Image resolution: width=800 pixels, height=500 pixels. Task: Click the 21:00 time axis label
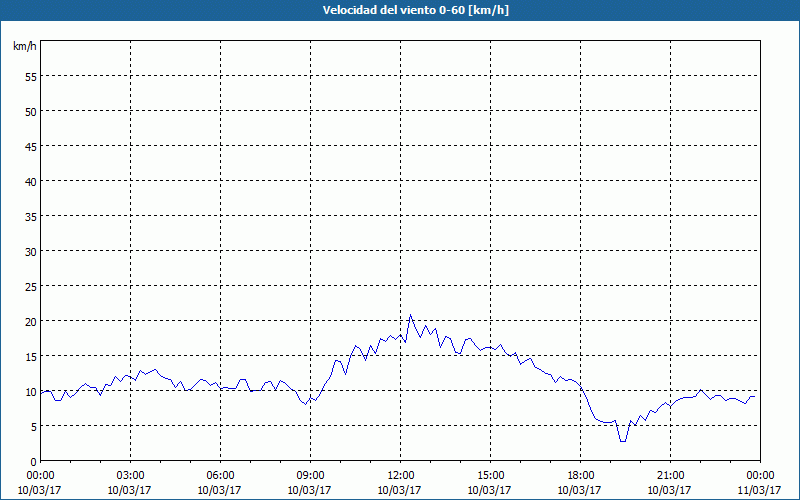[x=670, y=476]
